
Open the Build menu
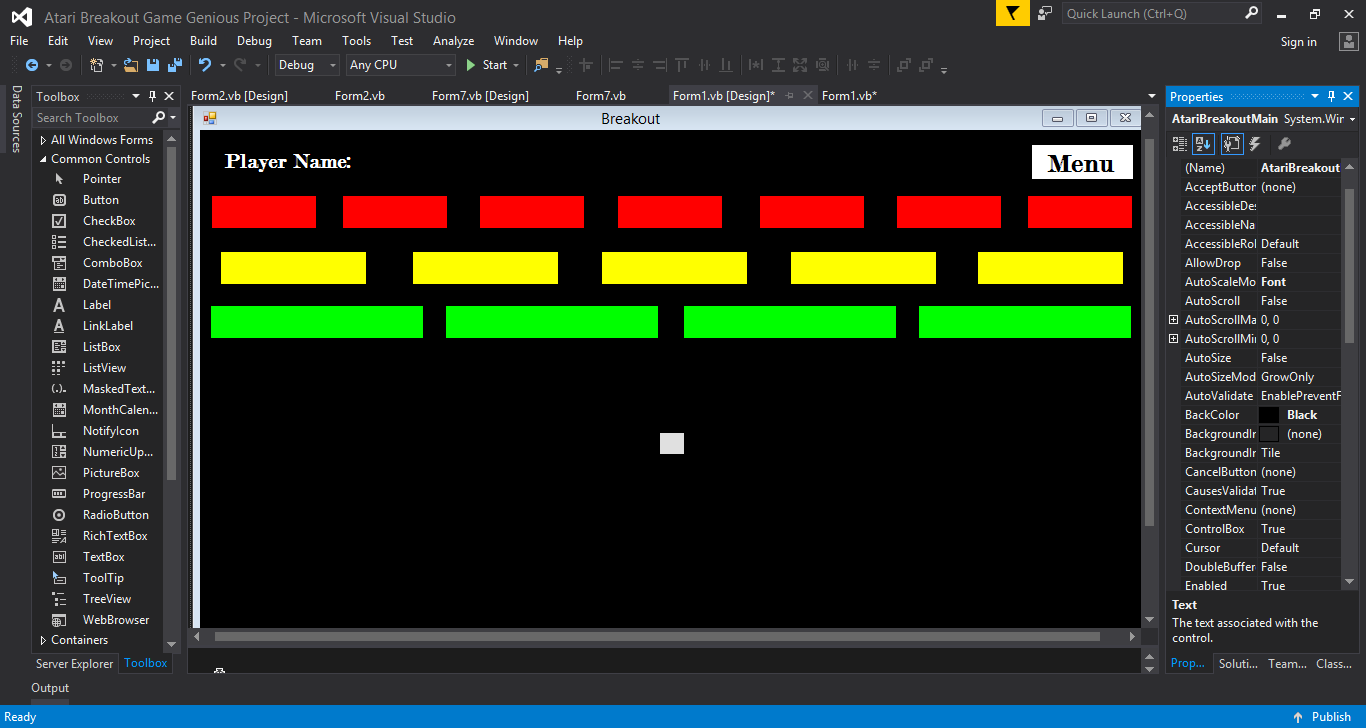203,41
